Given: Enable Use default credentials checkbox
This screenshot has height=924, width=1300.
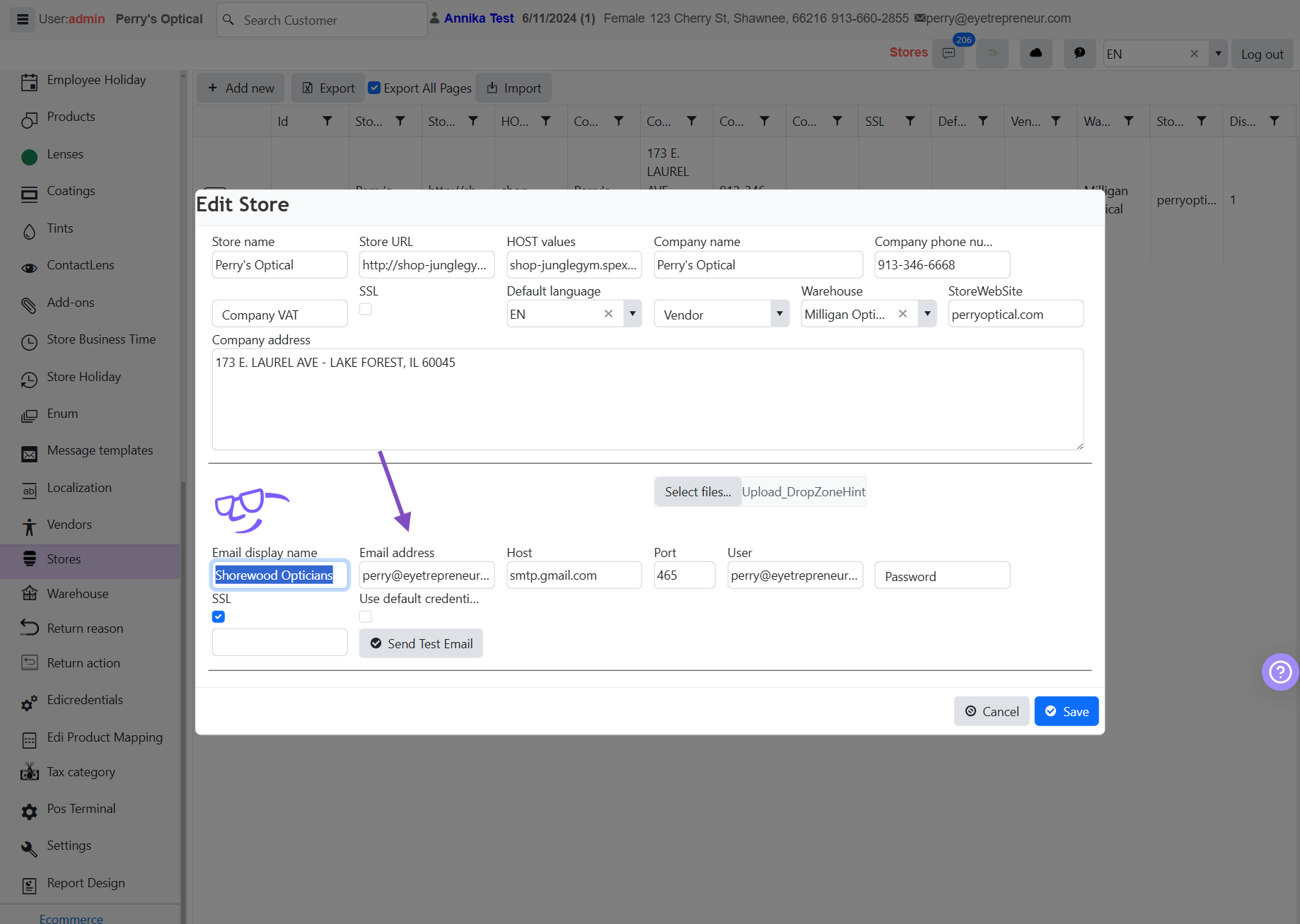Looking at the screenshot, I should point(366,616).
